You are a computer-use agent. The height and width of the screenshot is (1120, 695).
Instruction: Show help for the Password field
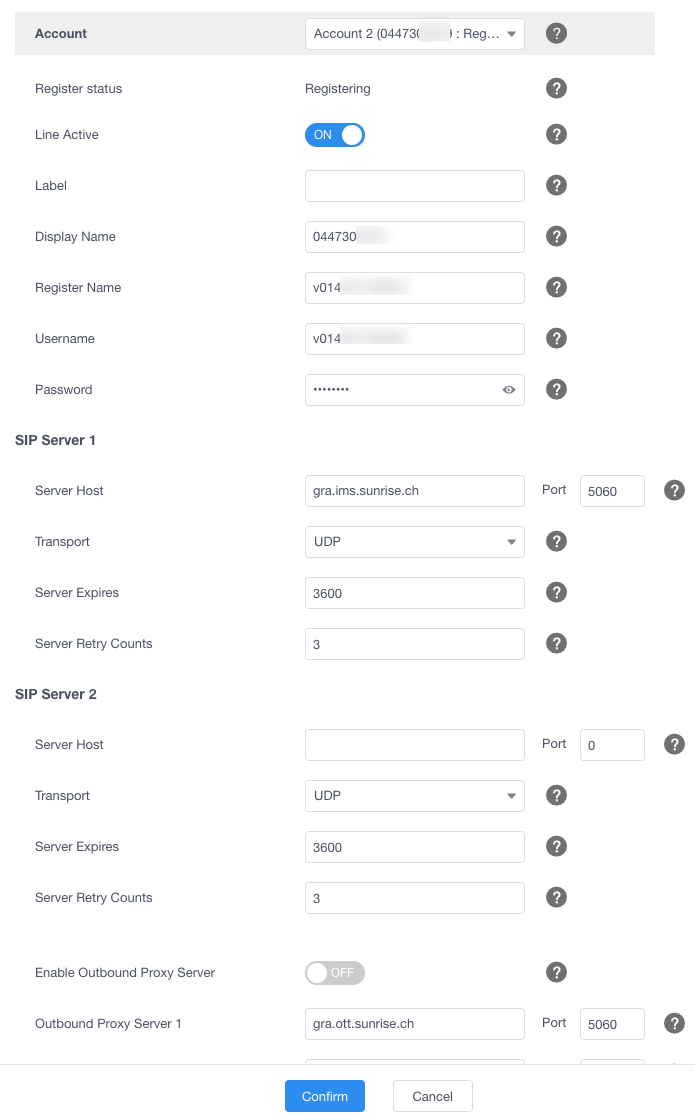click(x=557, y=389)
